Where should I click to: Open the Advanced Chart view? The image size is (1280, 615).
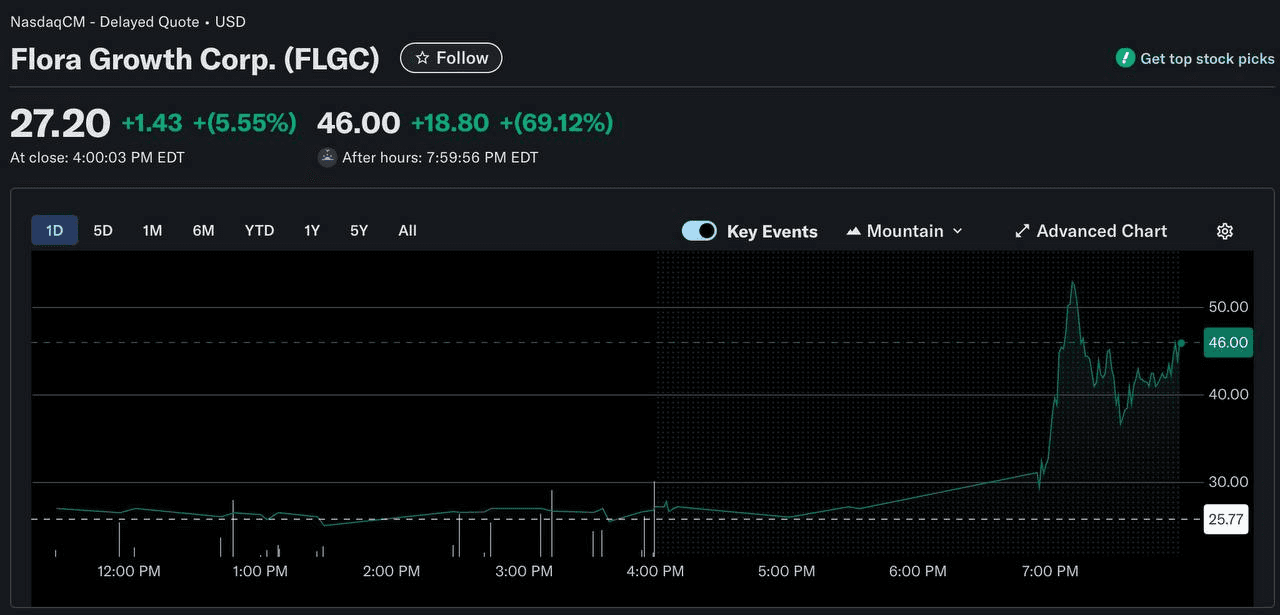point(1091,231)
